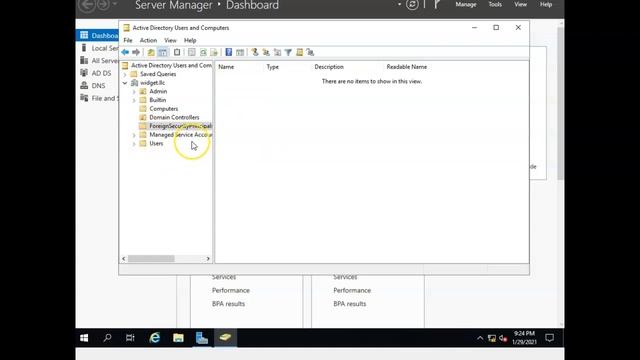Expand the Builtin folder arrow
Image resolution: width=640 pixels, height=360 pixels.
coord(134,100)
